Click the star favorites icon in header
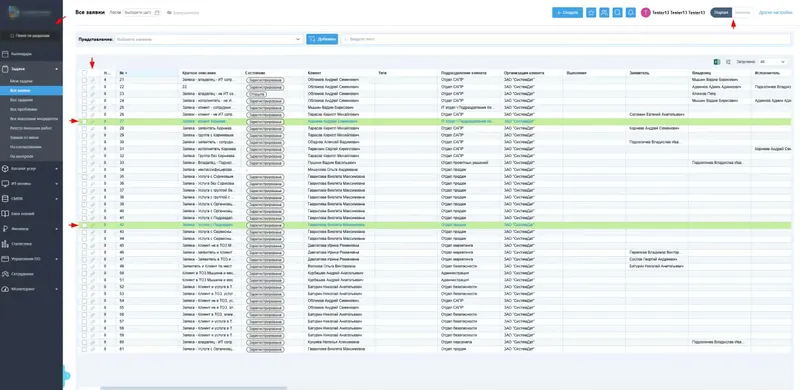 (x=591, y=13)
